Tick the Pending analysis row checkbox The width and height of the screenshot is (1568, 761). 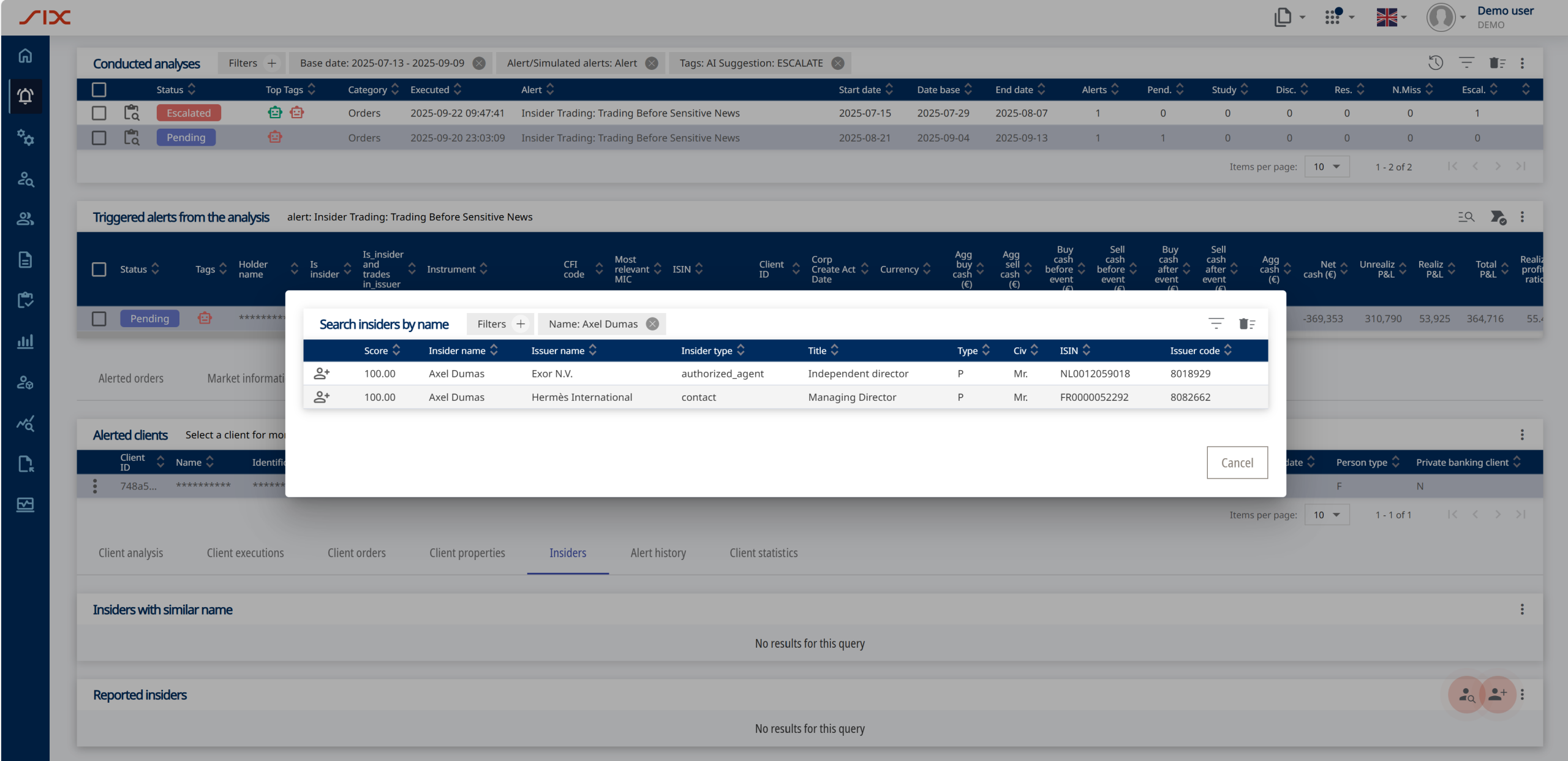pos(99,138)
